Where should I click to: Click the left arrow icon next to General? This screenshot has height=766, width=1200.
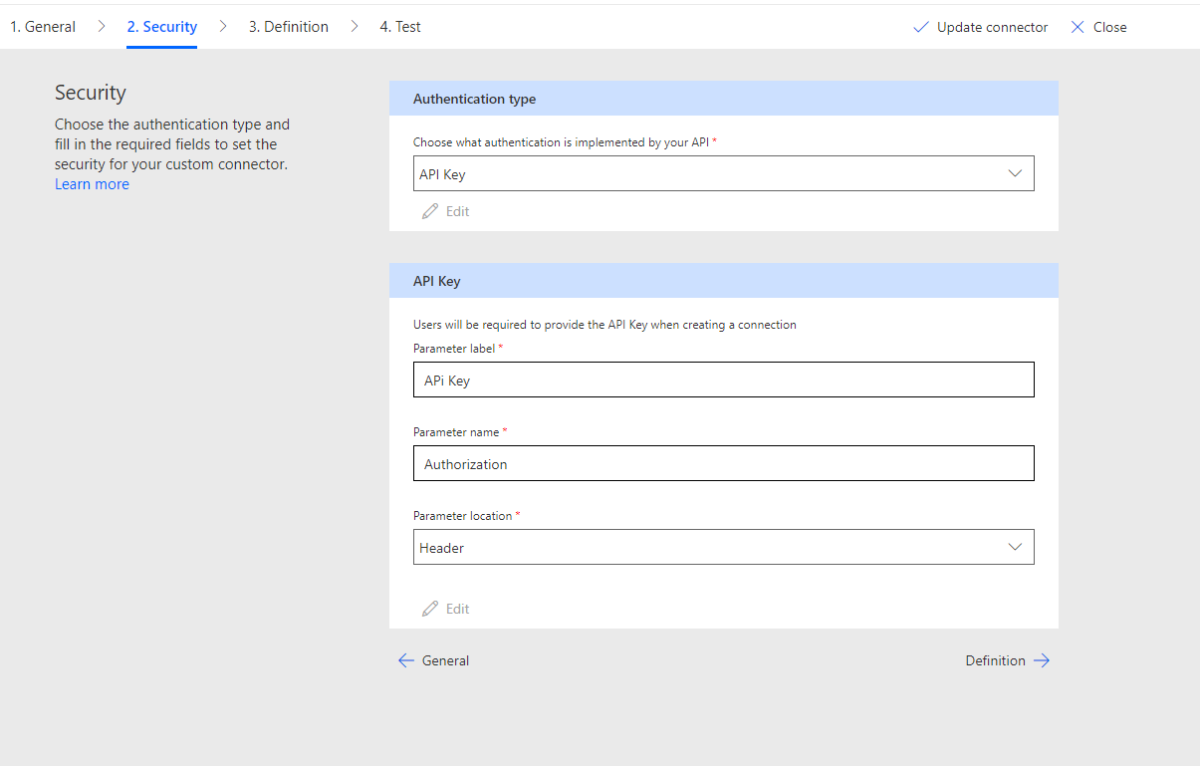tap(406, 660)
